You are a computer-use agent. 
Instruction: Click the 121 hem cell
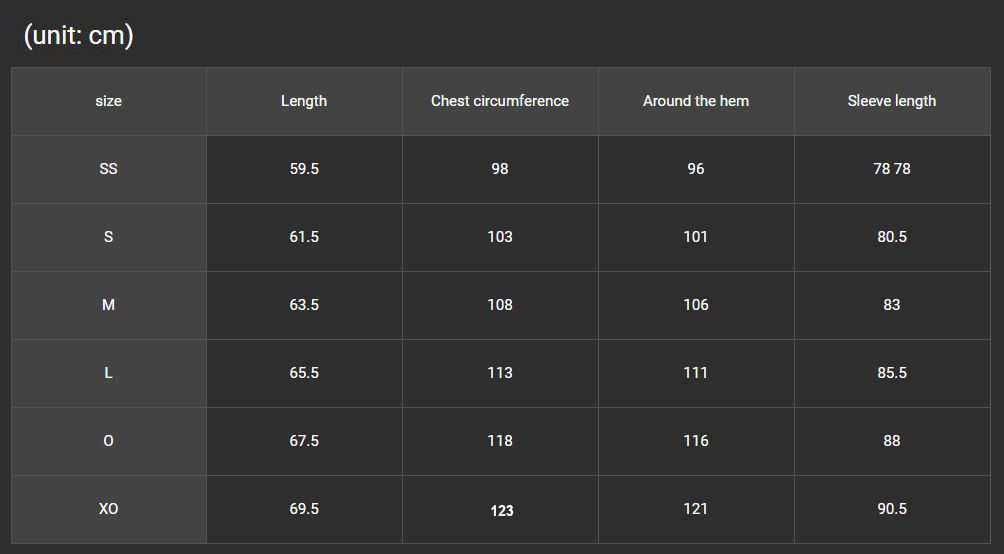point(696,509)
